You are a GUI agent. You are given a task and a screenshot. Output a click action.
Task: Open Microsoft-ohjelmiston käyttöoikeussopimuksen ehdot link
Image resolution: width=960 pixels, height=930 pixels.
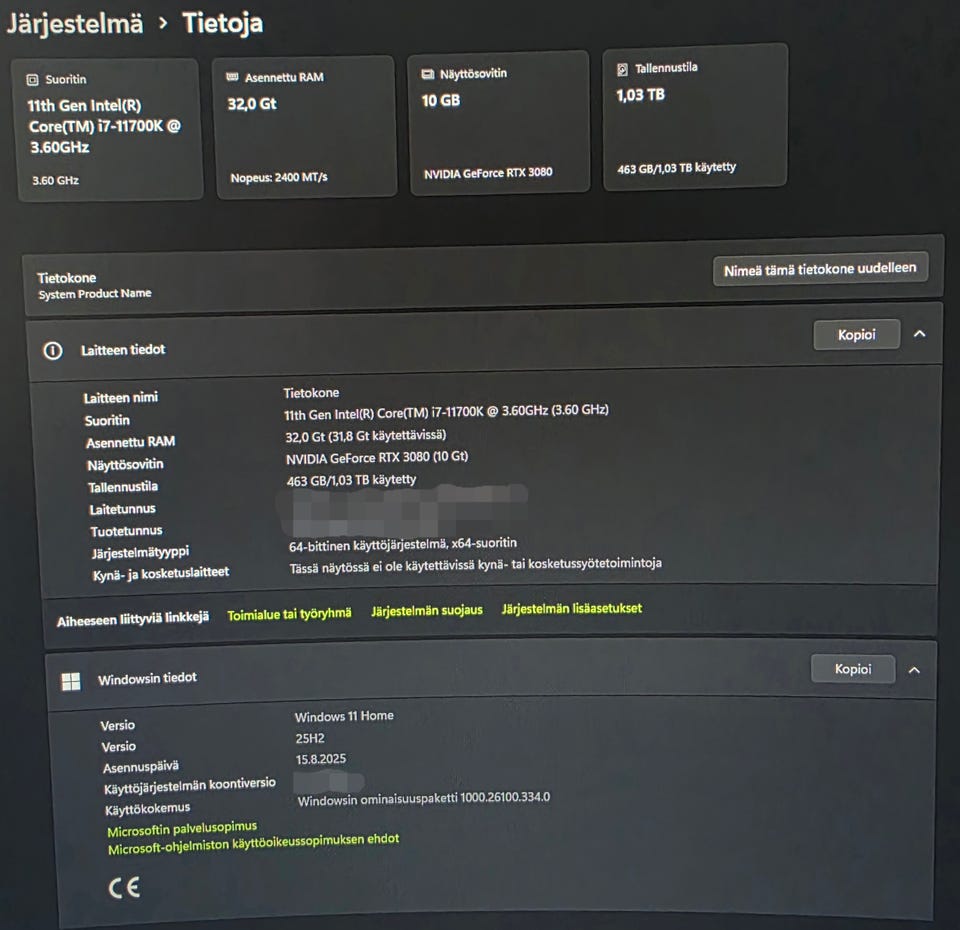point(253,844)
